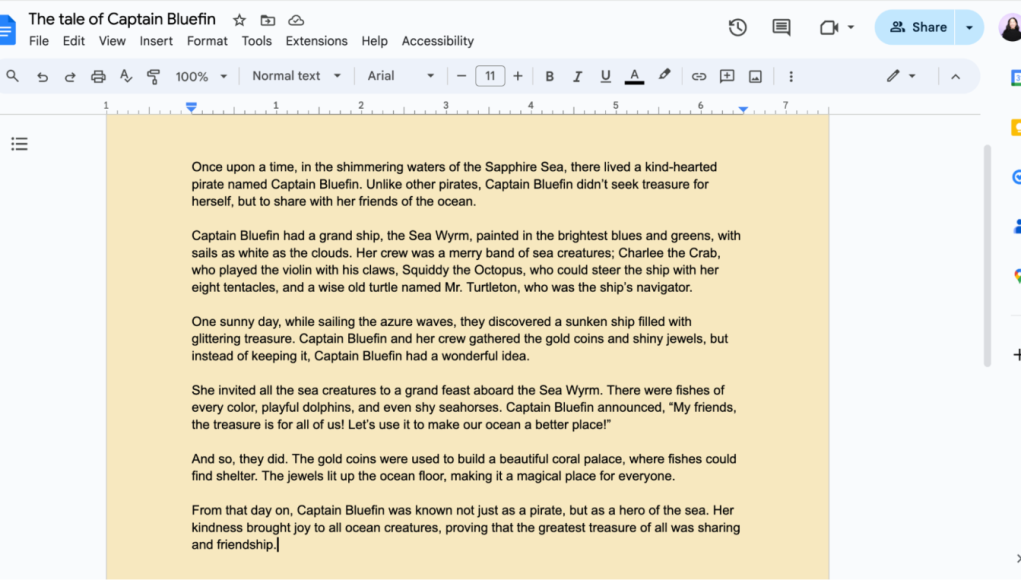Viewport: 1021px width, 580px height.
Task: Collapse the menus with up chevron
Action: pyautogui.click(x=955, y=77)
